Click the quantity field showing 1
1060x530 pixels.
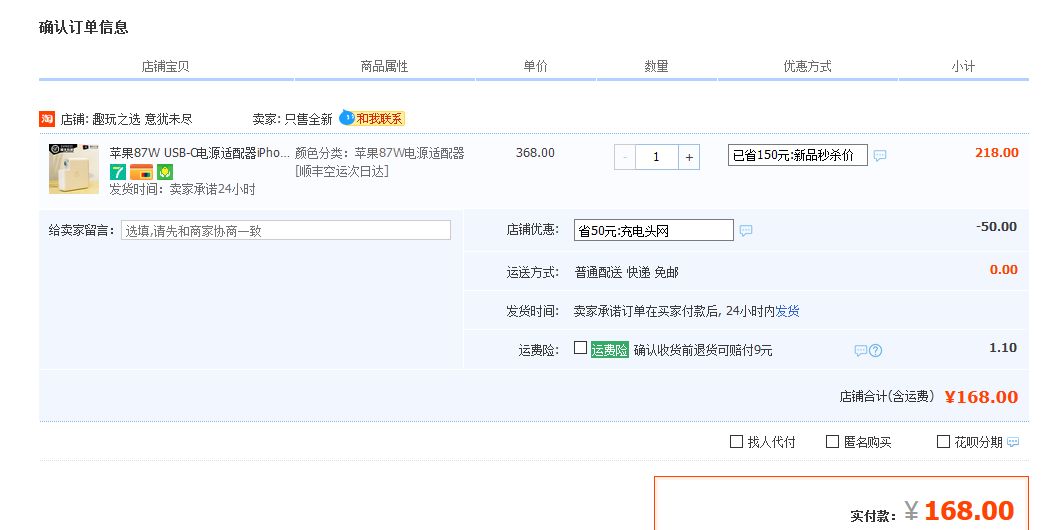(656, 157)
